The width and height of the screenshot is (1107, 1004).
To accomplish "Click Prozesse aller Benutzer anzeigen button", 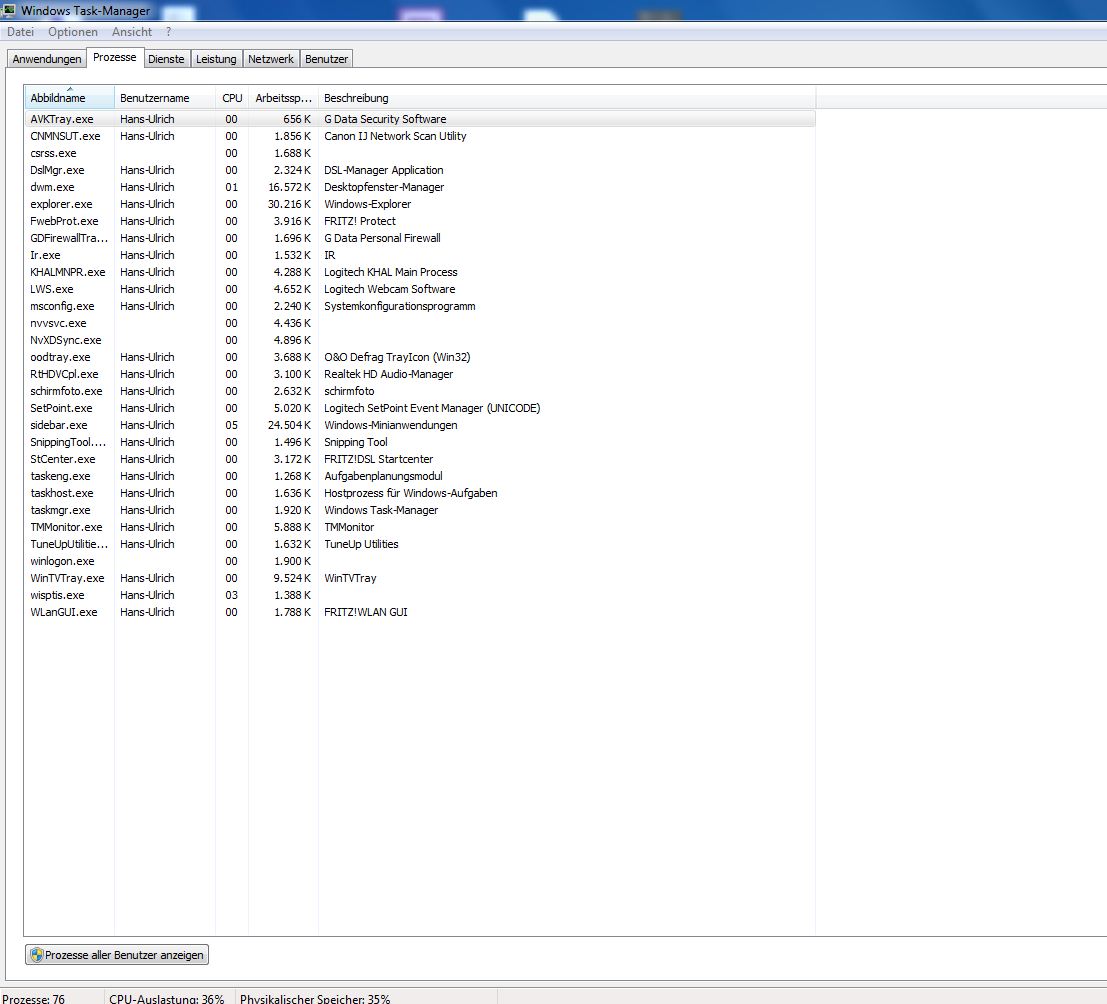I will 116,955.
